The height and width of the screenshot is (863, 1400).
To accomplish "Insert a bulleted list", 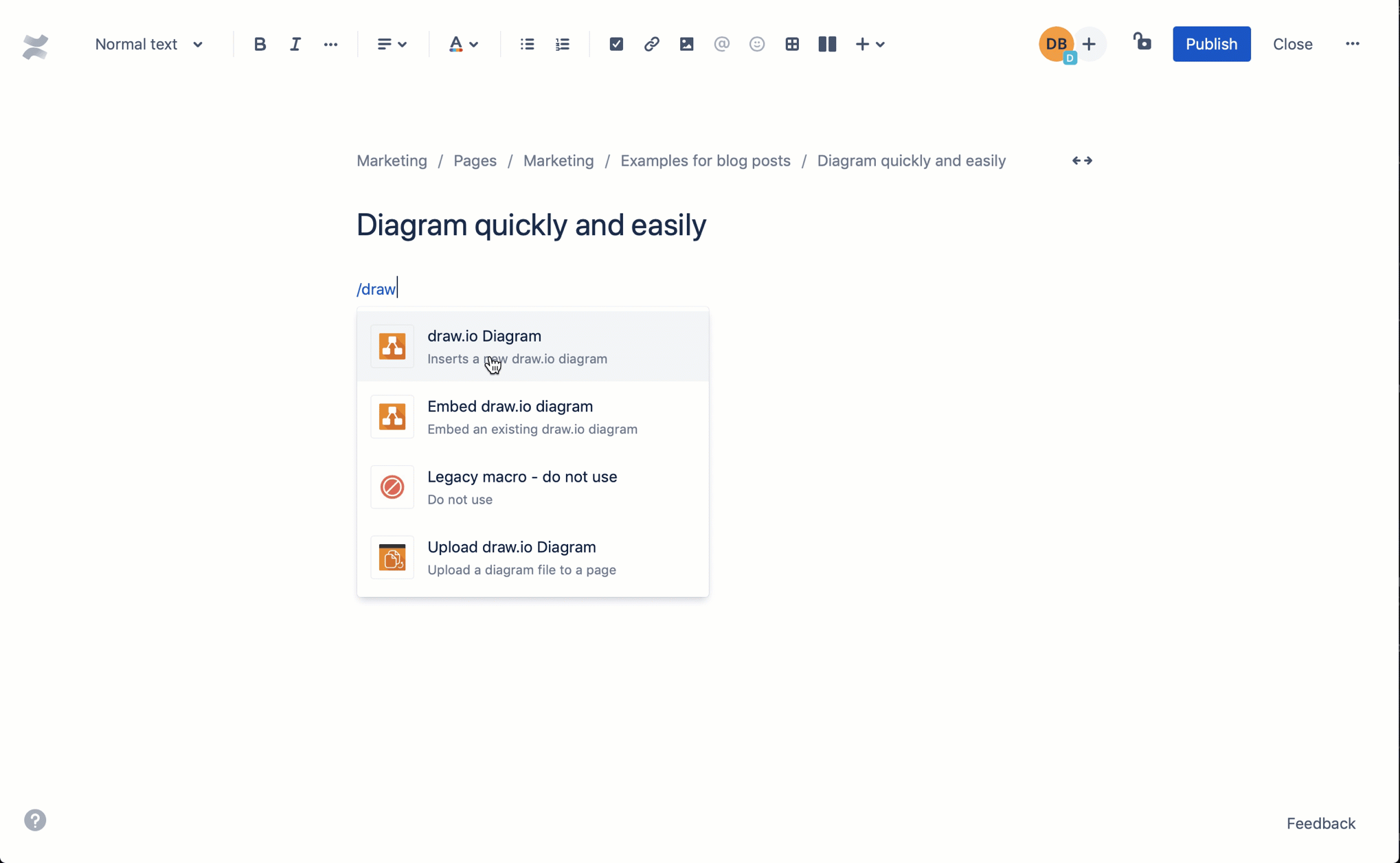I will (x=526, y=44).
